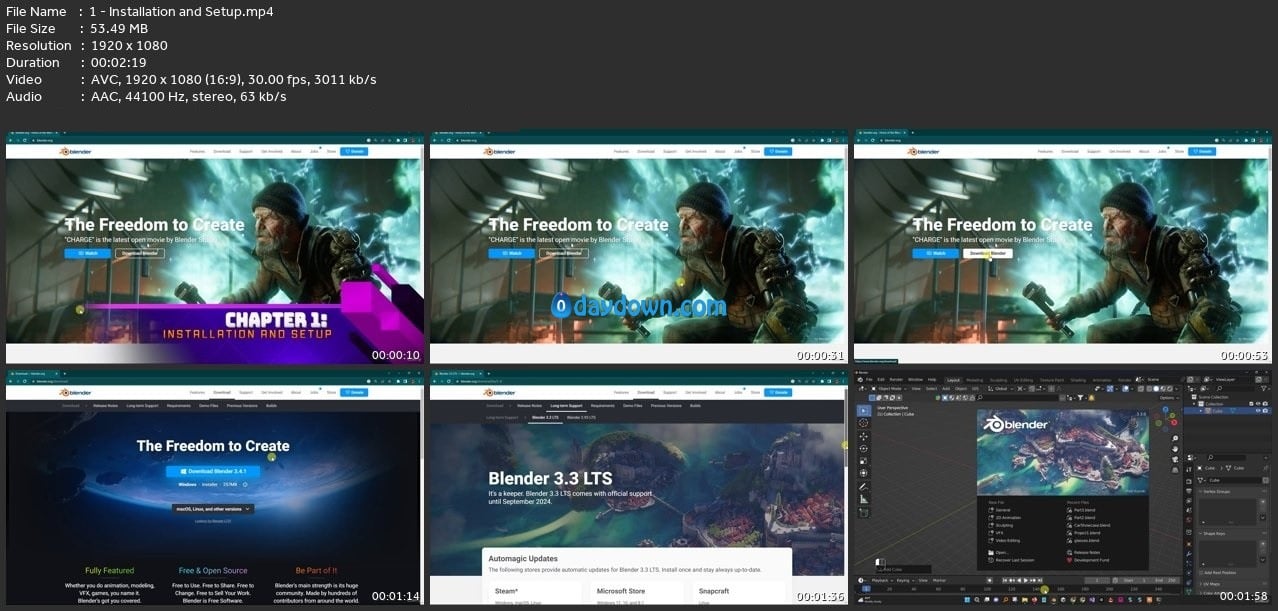Hide the Cube using its Outliner eye icon
The height and width of the screenshot is (611, 1278).
(x=1258, y=410)
